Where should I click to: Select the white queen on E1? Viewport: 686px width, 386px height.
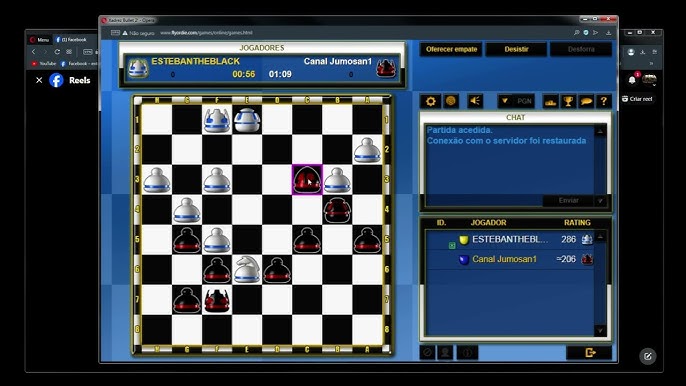247,119
